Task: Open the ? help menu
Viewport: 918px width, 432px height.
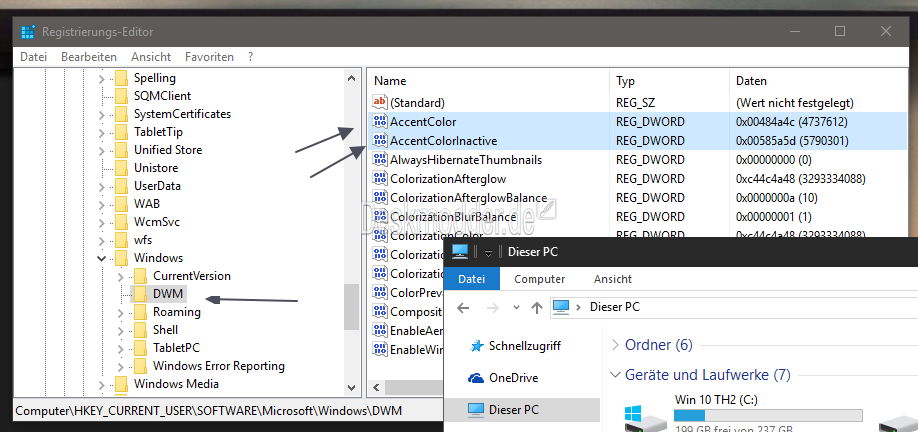Action: click(251, 57)
